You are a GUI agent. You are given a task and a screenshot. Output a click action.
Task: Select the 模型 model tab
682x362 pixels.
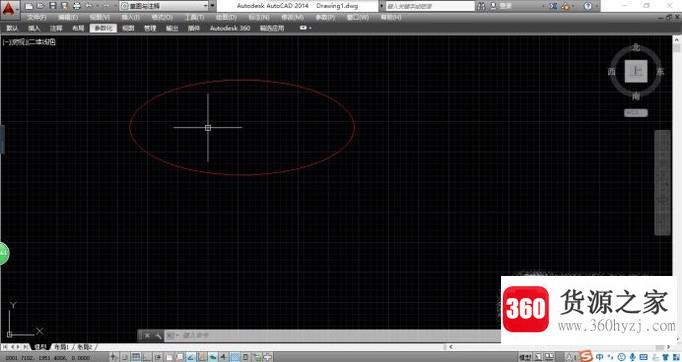coord(40,347)
